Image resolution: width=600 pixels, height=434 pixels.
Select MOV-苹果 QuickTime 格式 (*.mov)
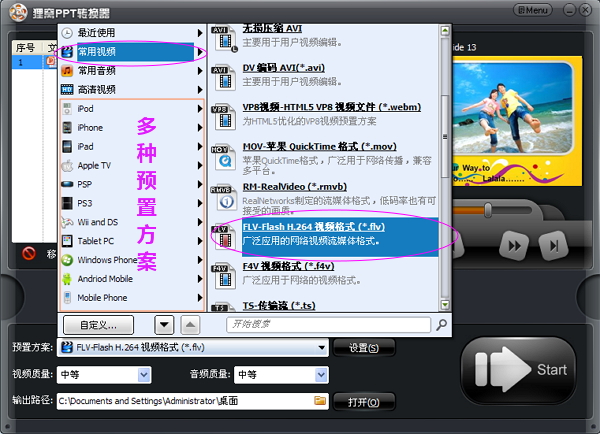[320, 147]
